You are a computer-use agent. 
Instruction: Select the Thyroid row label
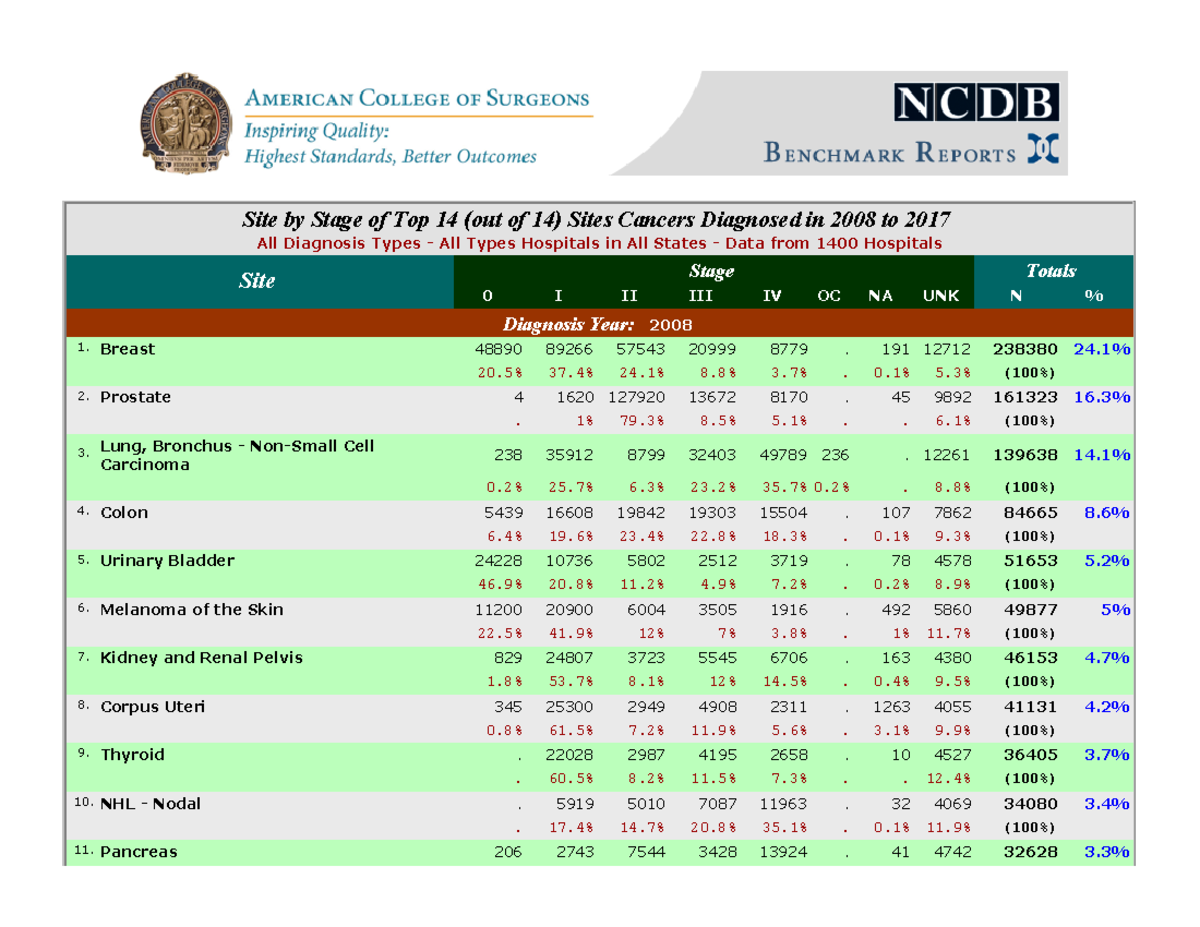(x=132, y=754)
